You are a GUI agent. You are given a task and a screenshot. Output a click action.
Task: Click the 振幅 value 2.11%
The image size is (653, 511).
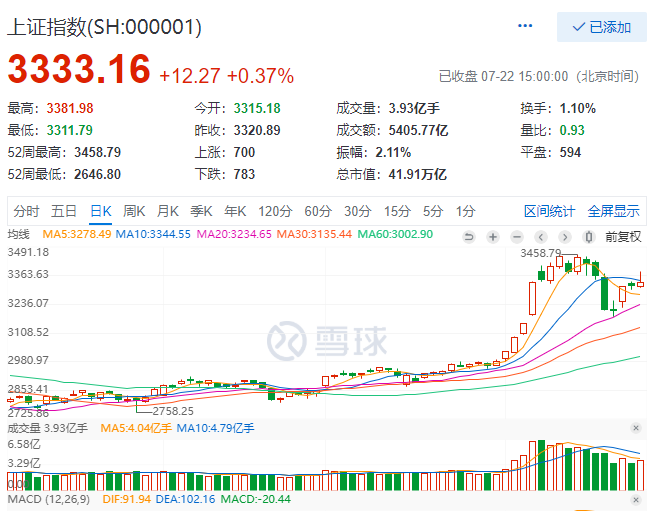393,152
